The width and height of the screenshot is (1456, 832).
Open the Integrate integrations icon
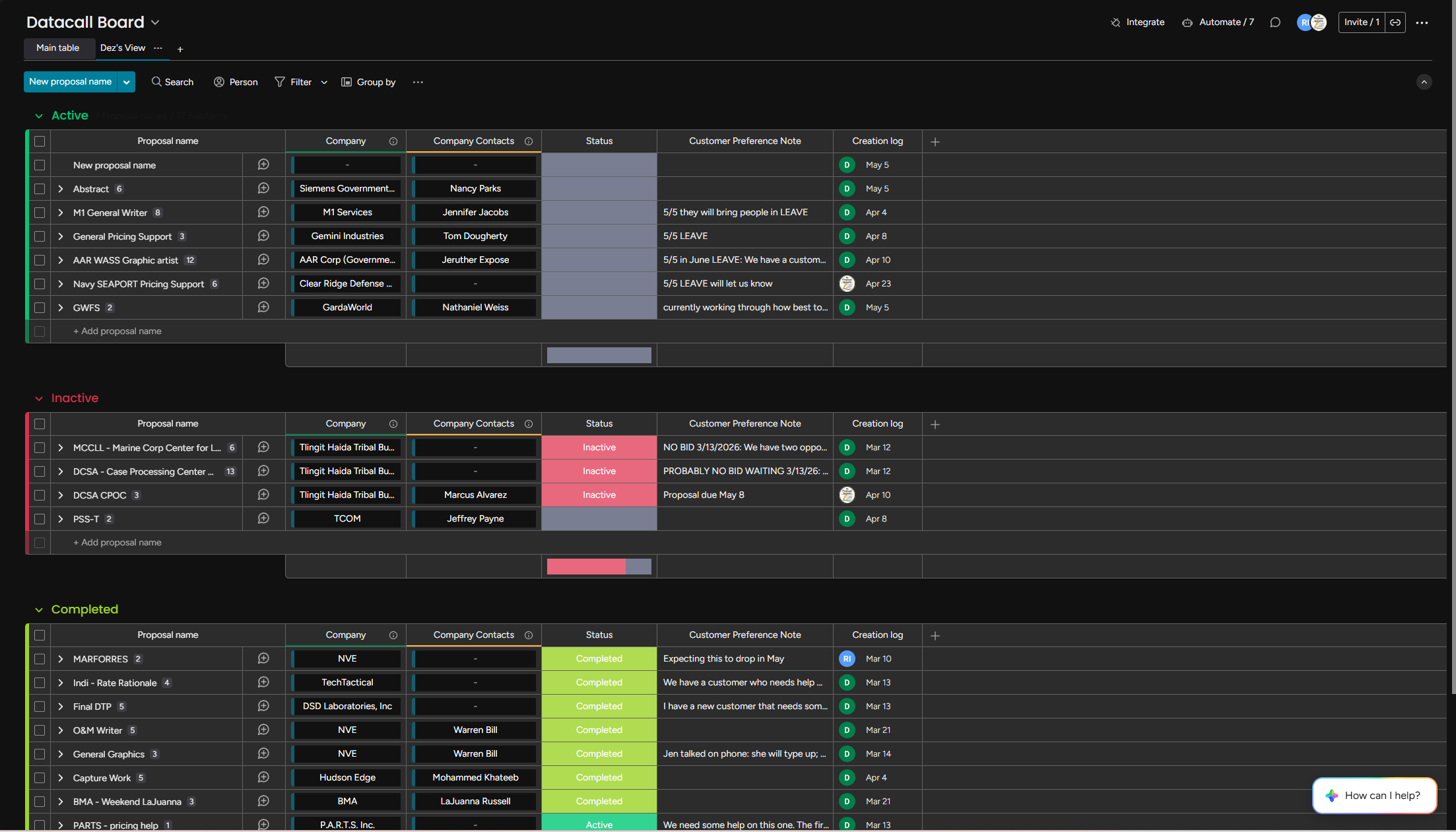1115,22
